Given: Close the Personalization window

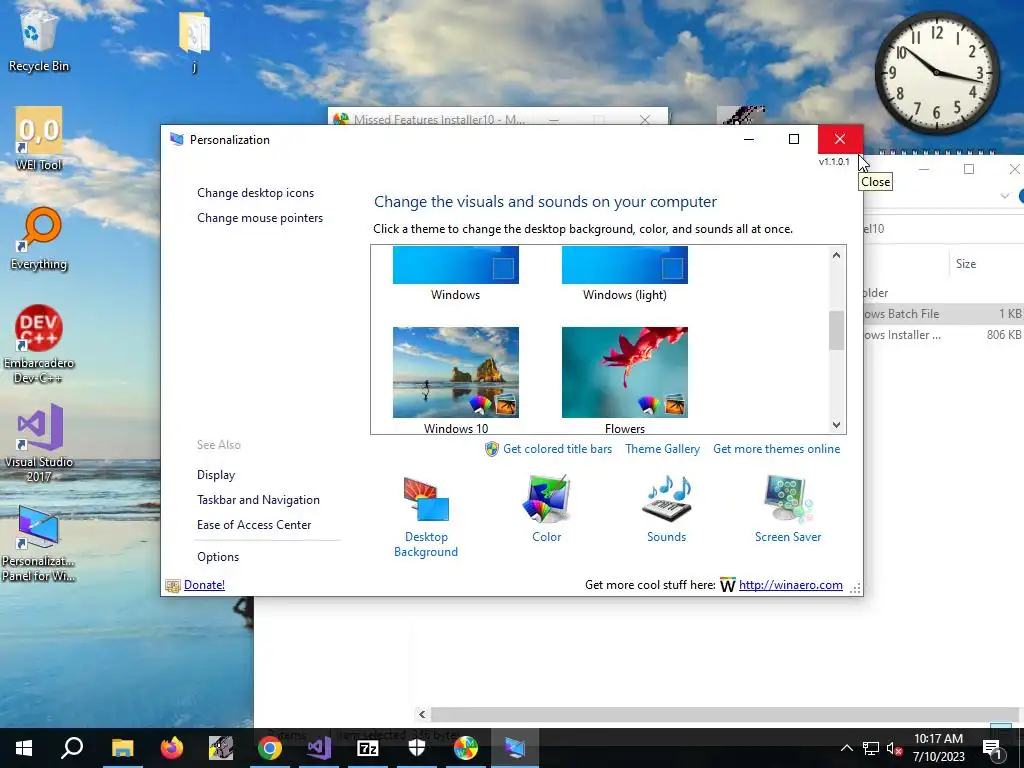Looking at the screenshot, I should coord(840,139).
